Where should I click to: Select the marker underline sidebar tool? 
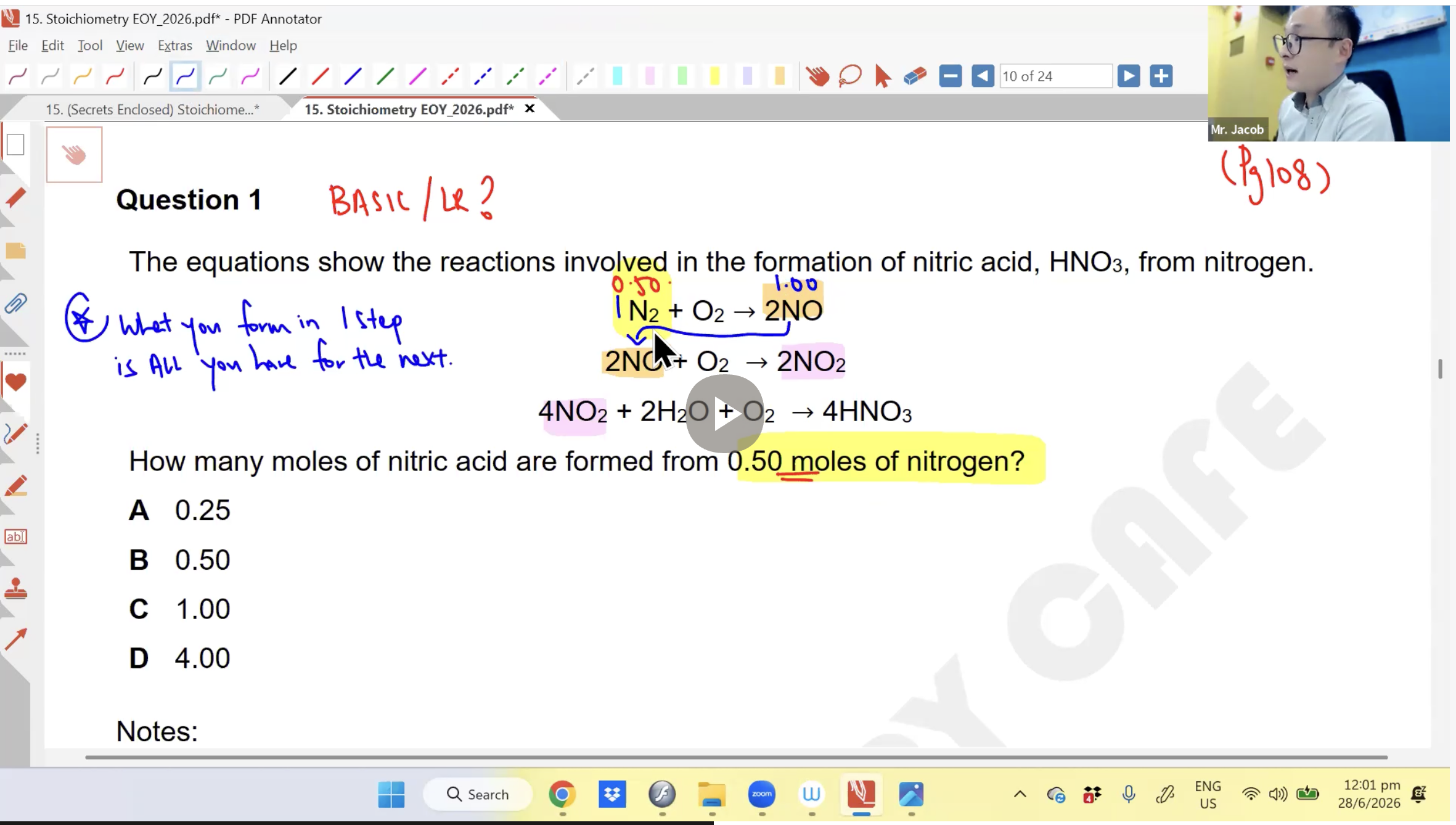click(15, 485)
